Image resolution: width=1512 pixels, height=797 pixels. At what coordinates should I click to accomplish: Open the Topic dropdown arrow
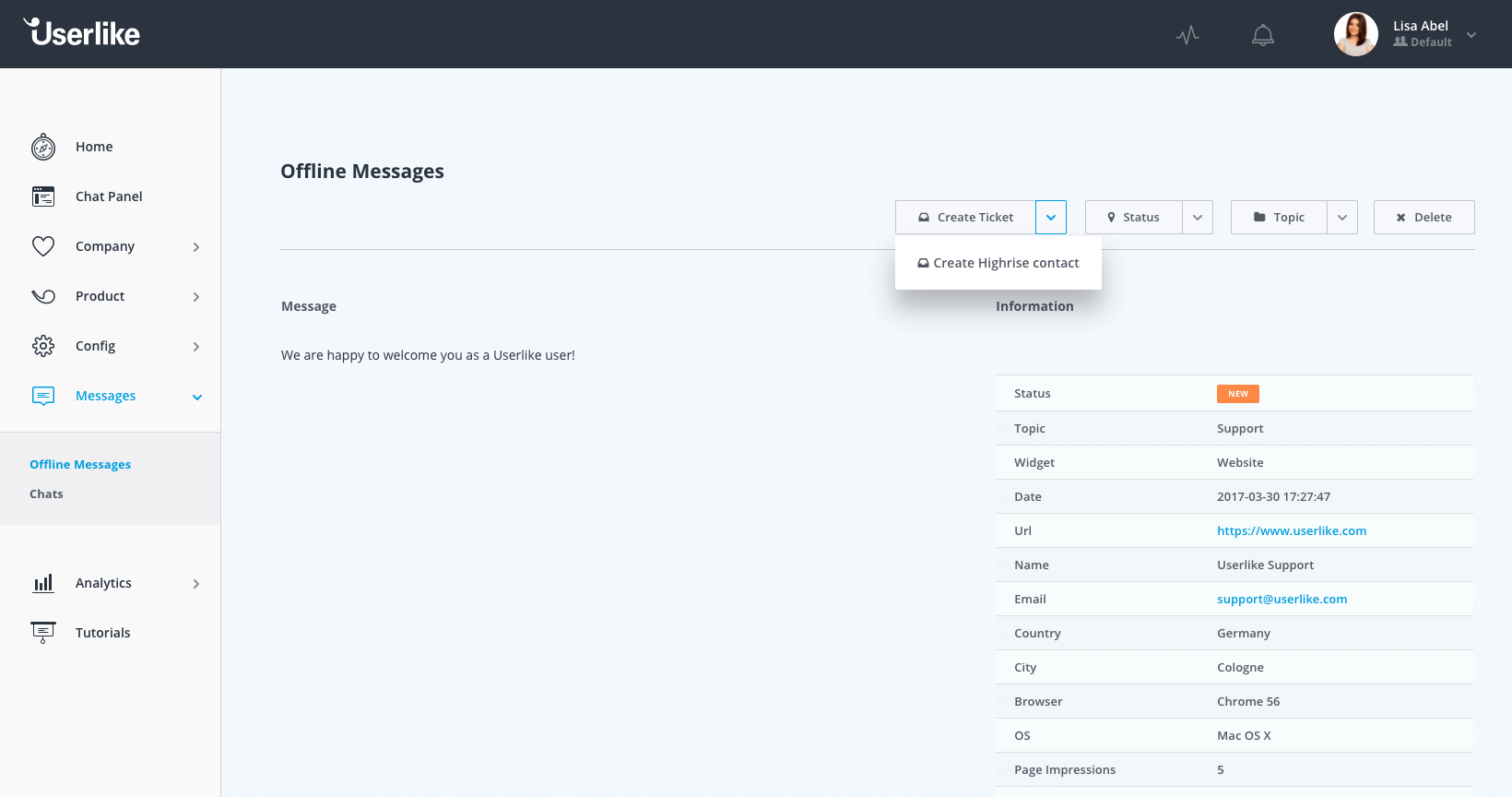(1342, 217)
